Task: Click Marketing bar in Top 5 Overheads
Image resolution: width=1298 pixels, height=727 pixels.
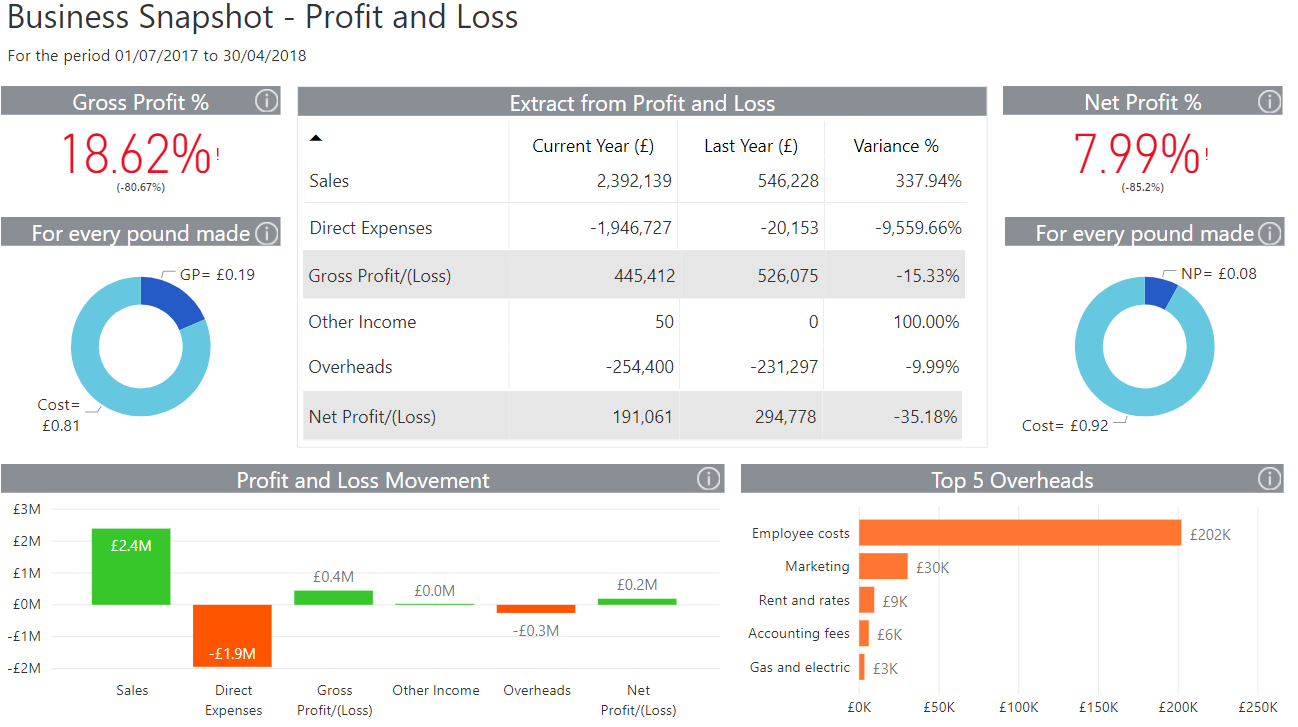Action: (883, 566)
